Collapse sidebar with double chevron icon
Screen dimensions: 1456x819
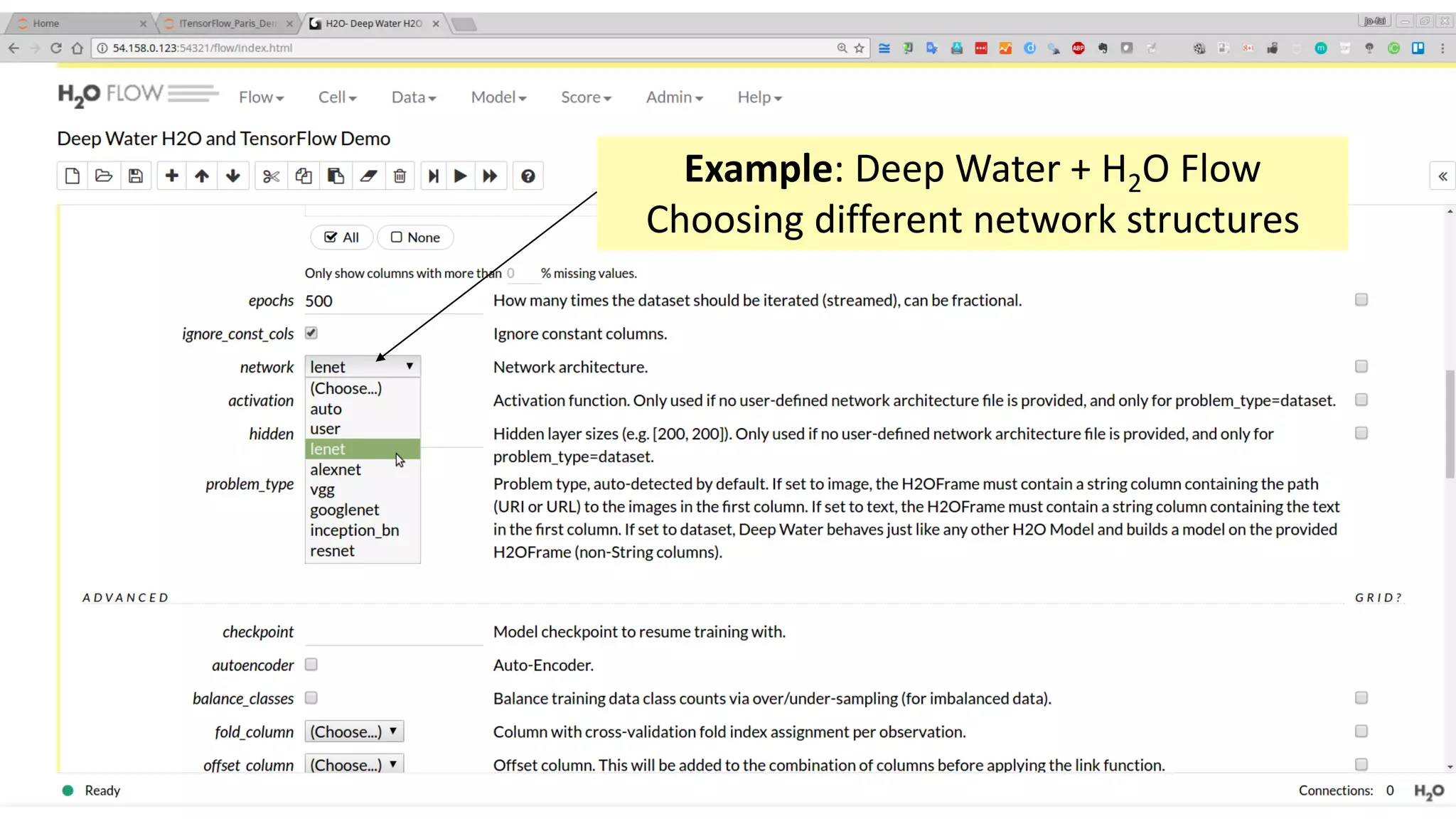(1442, 176)
